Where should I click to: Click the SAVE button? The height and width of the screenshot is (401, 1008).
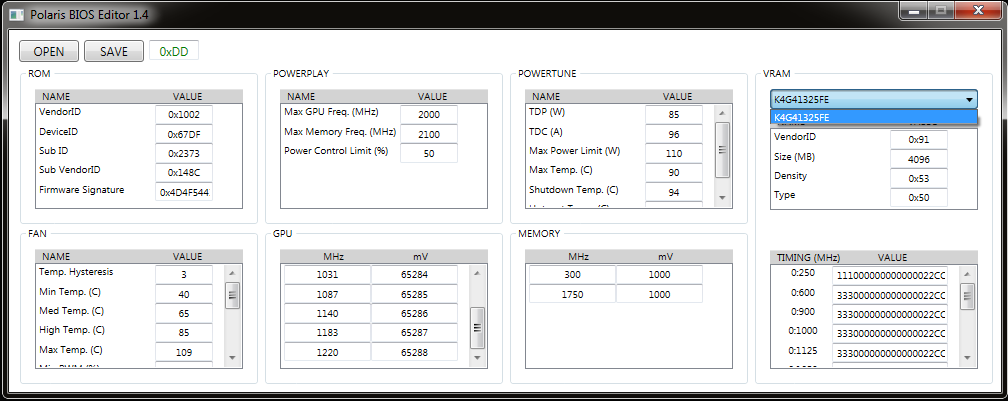click(x=114, y=51)
